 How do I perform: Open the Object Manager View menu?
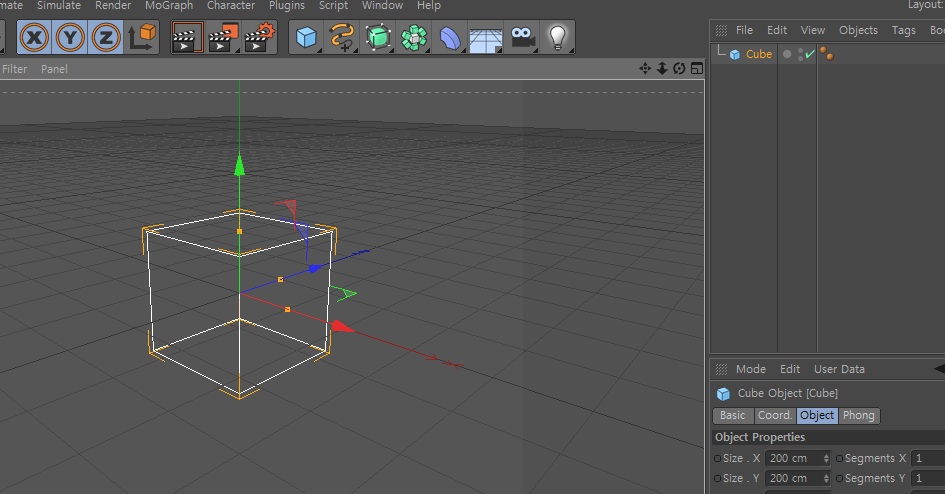(812, 30)
